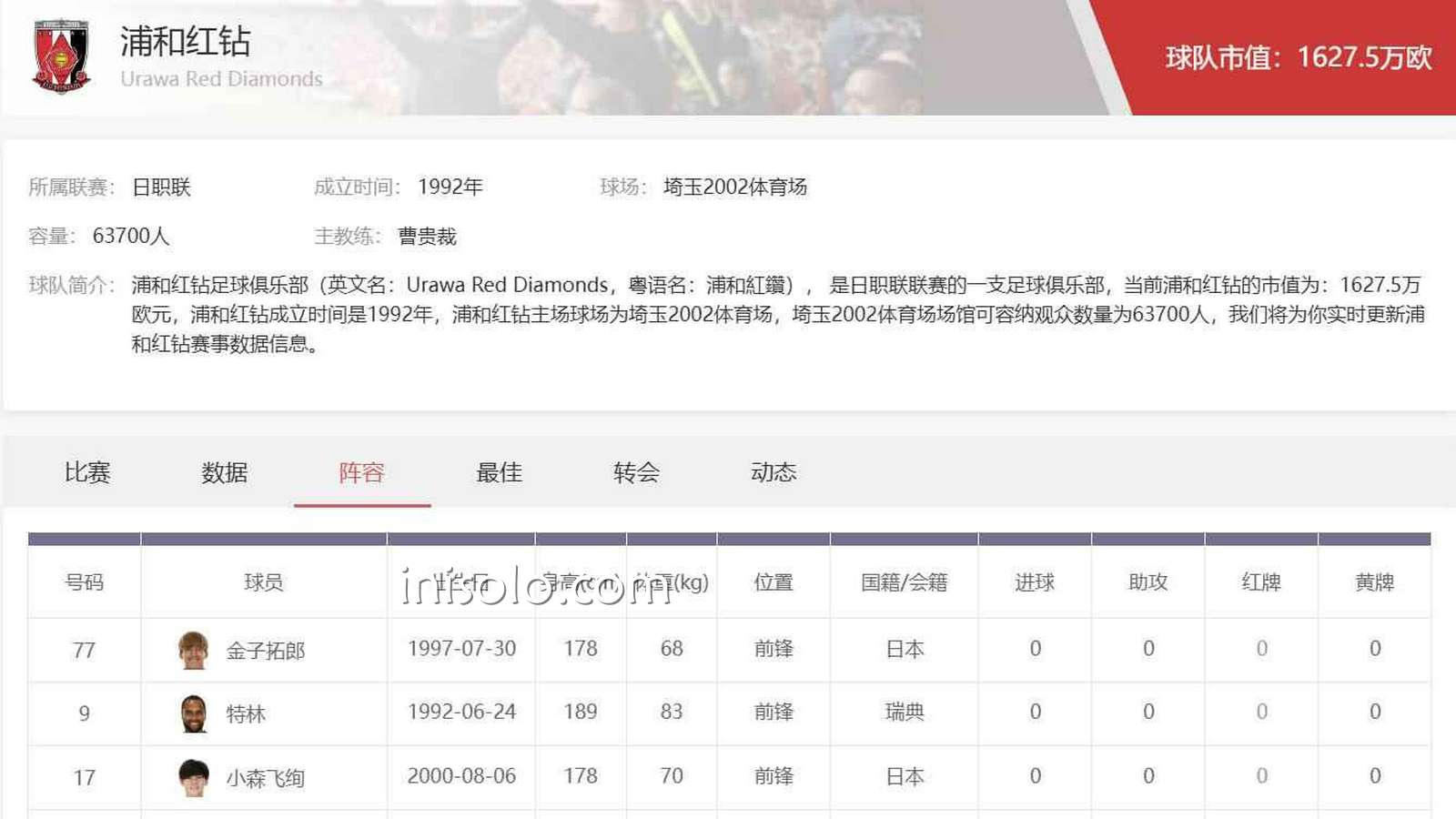Click player avatar of 特林
Viewport: 1456px width, 819px height.
pos(194,713)
